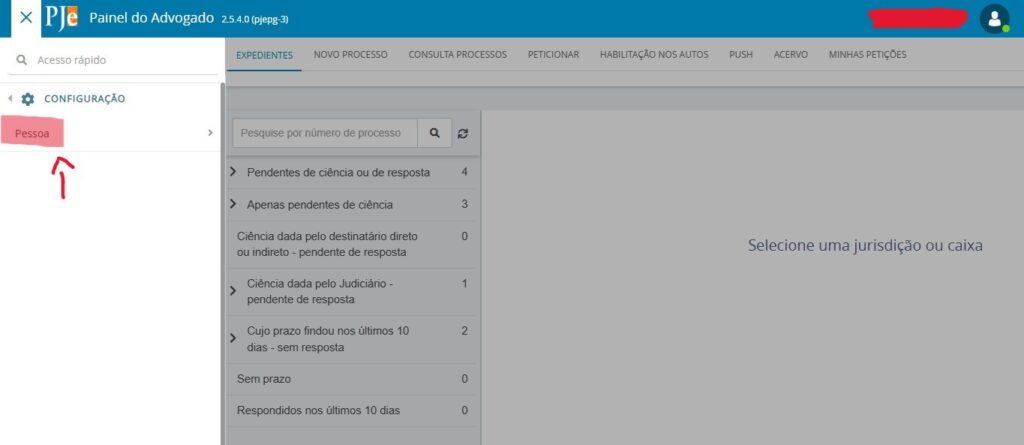Click Selecione uma jurisdição ou caixa text
Image resolution: width=1024 pixels, height=445 pixels.
coord(865,246)
